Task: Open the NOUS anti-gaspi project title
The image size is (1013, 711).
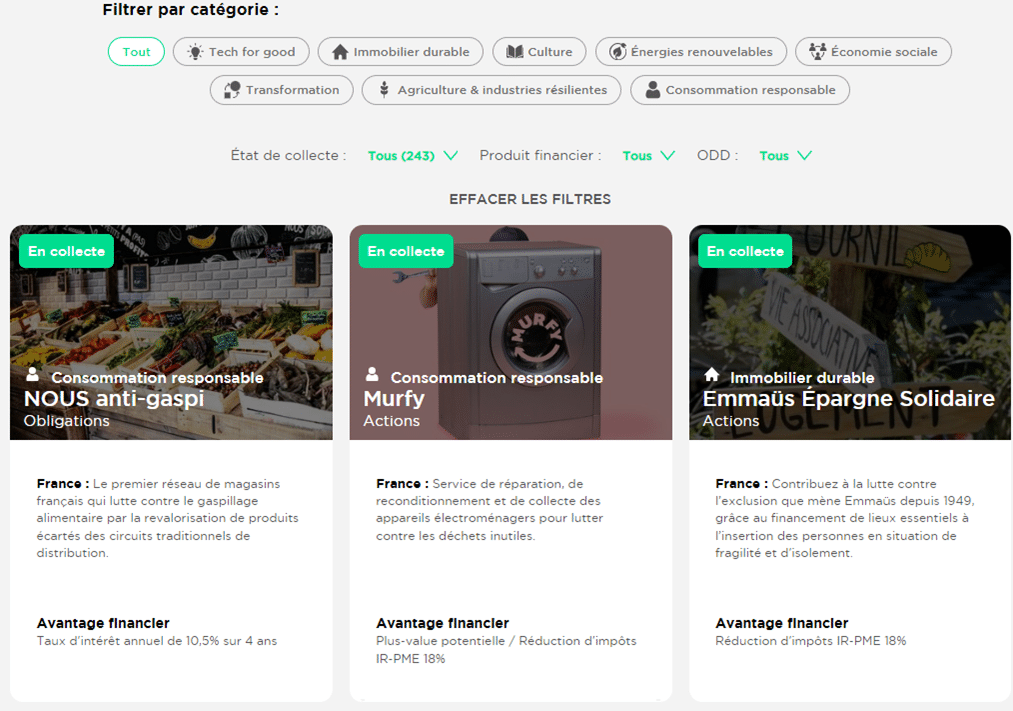Action: (x=114, y=398)
